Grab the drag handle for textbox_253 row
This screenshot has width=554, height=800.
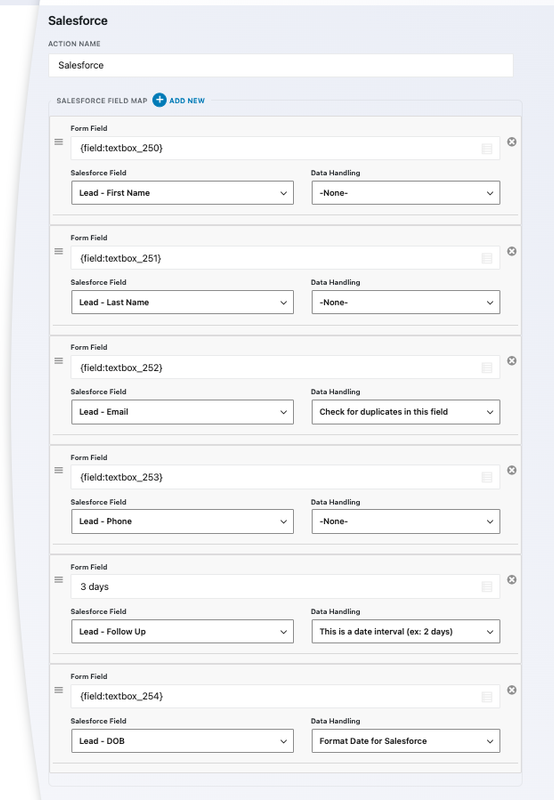[x=59, y=470]
